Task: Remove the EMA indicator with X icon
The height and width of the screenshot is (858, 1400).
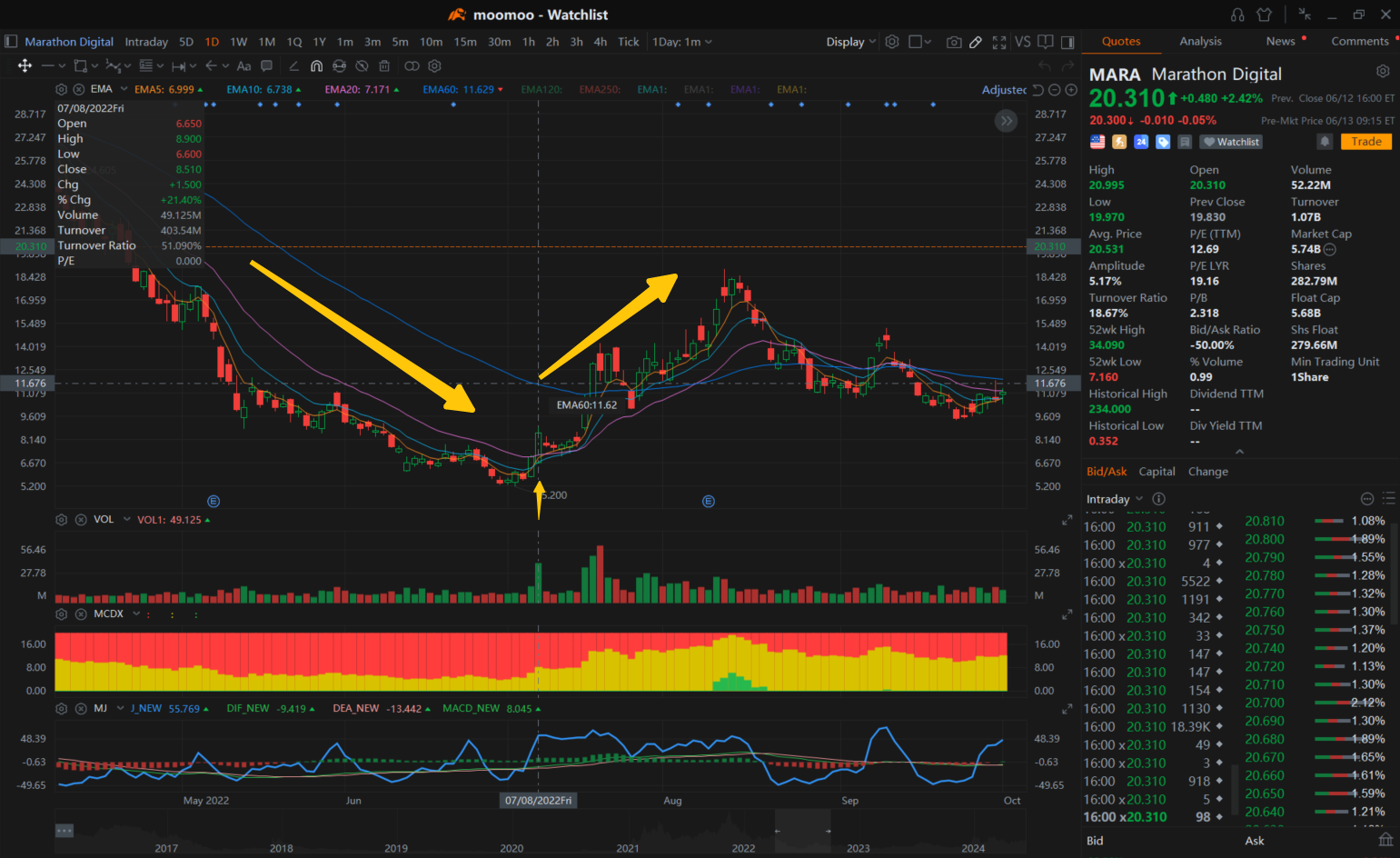Action: (79, 89)
